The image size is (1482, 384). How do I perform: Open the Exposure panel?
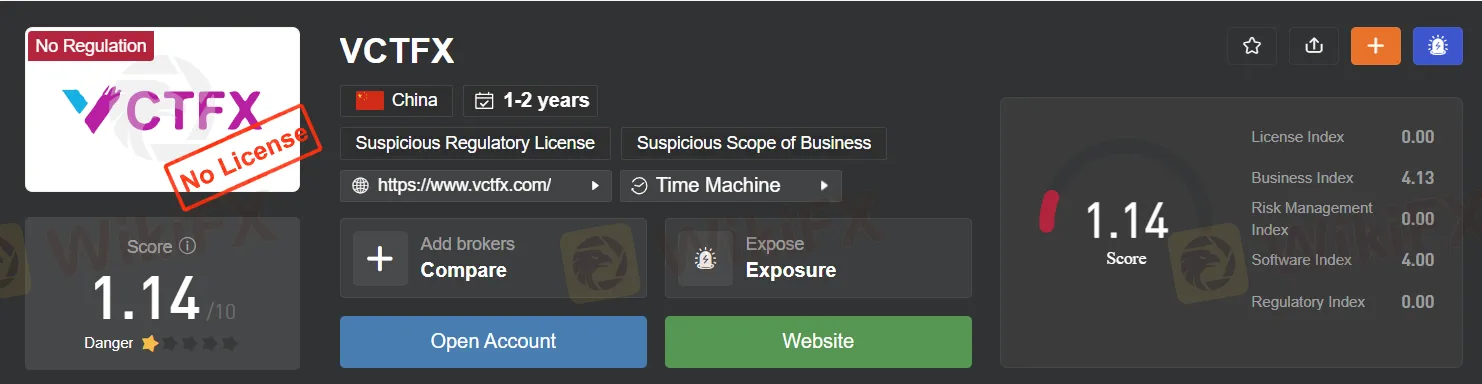(818, 258)
